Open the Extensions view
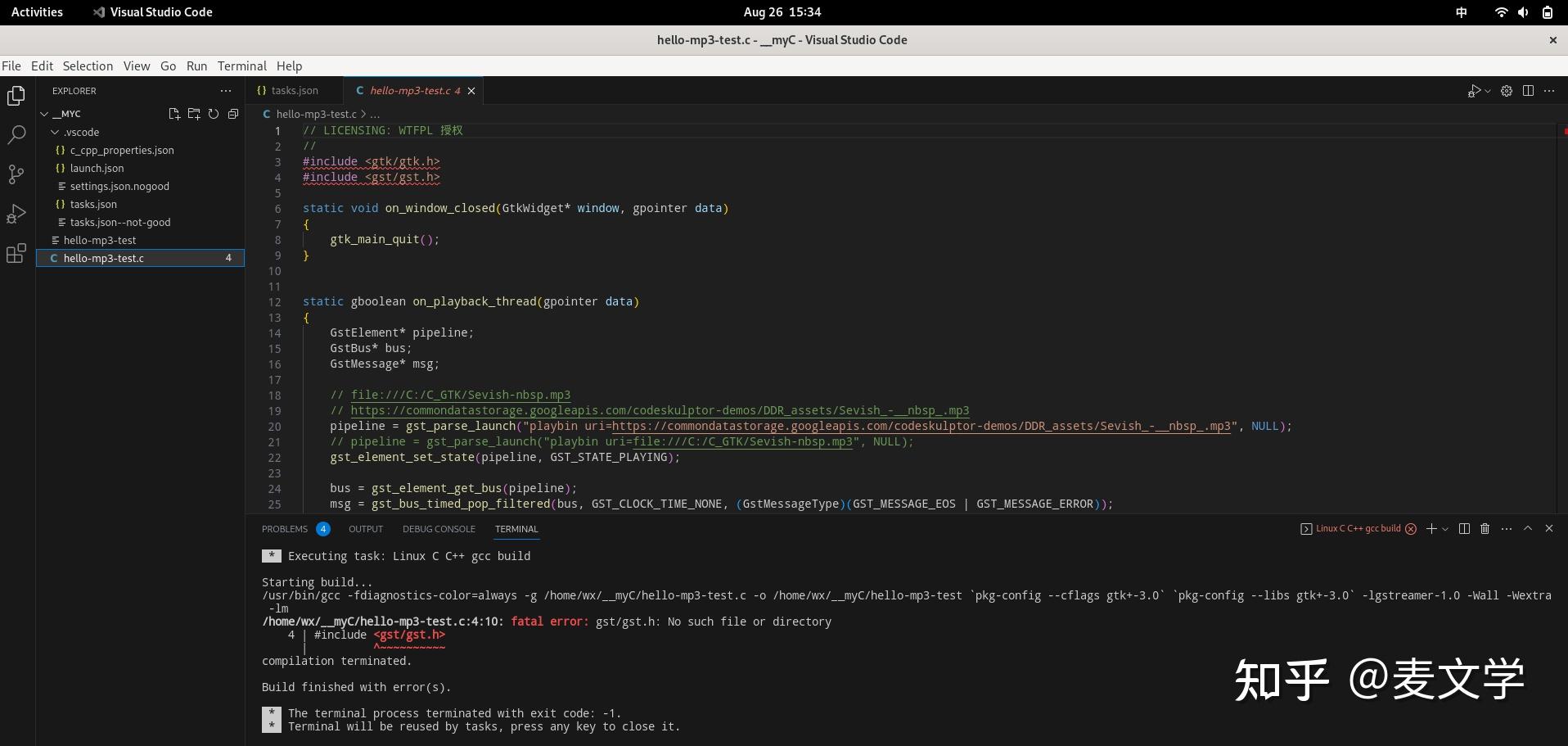1568x746 pixels. coord(16,253)
